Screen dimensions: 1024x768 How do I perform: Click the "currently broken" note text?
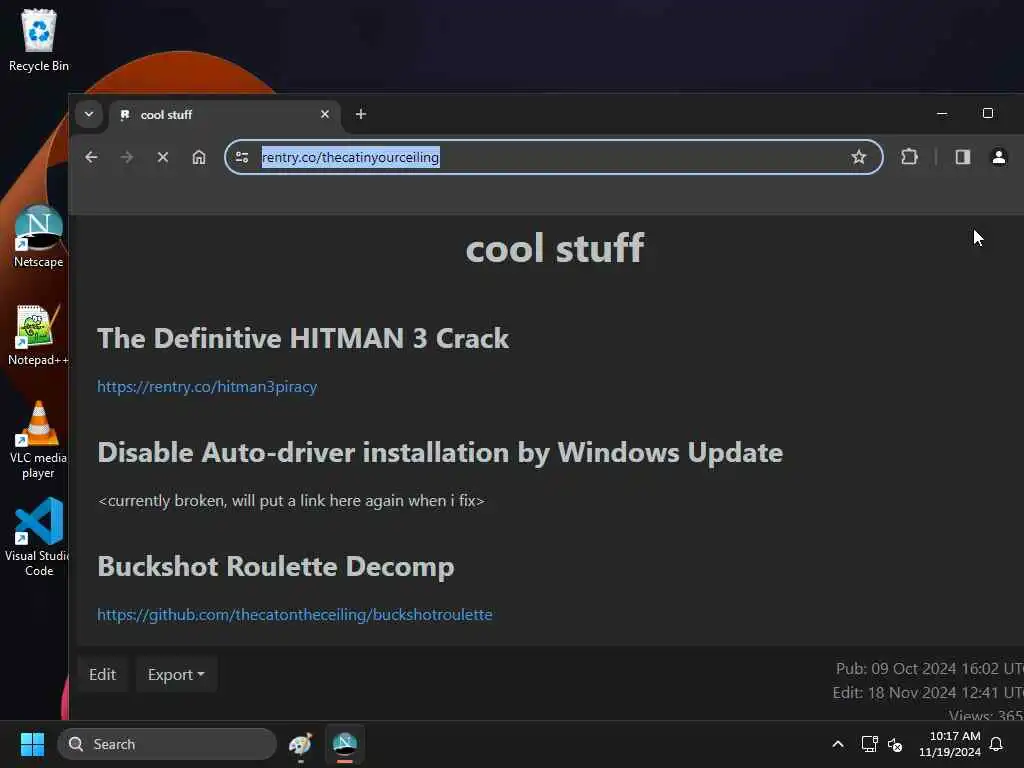pyautogui.click(x=291, y=501)
